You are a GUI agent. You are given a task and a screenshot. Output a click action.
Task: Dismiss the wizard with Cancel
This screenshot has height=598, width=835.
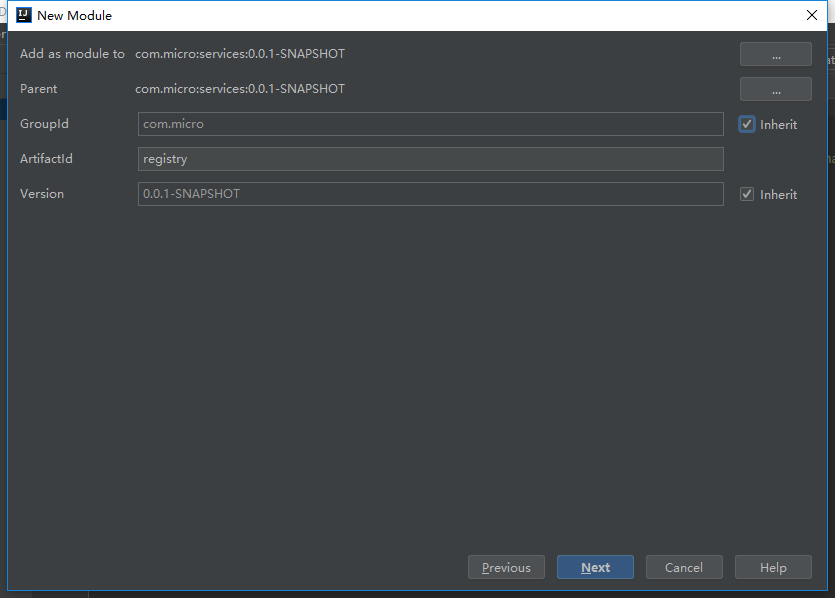pos(684,567)
